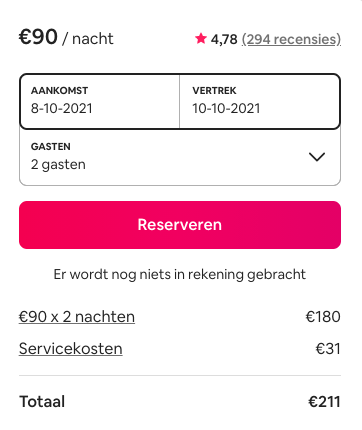Image resolution: width=362 pixels, height=430 pixels.
Task: Select the Vertrek check-out date field
Action: [x=260, y=101]
